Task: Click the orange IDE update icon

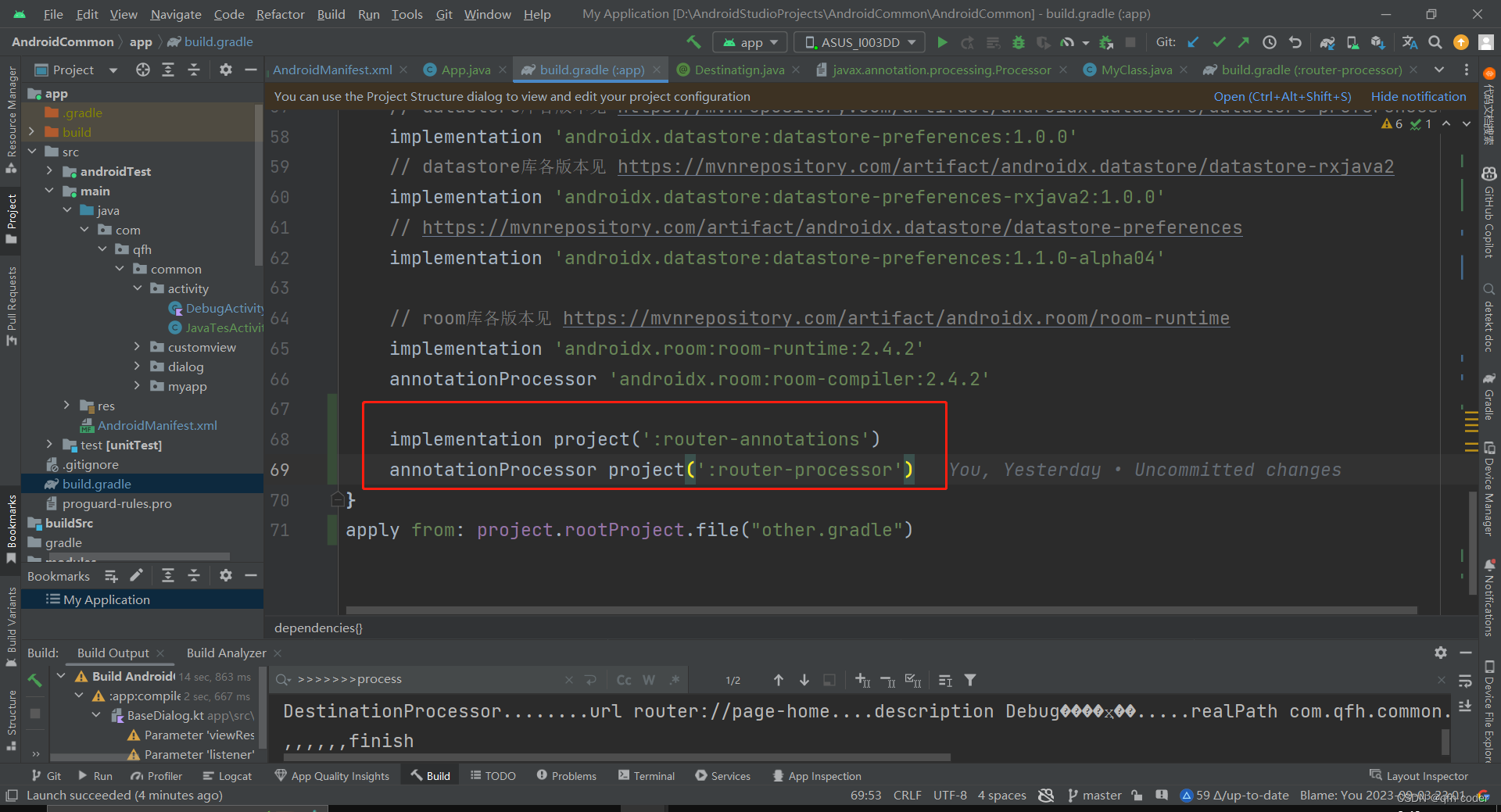Action: coord(1460,42)
